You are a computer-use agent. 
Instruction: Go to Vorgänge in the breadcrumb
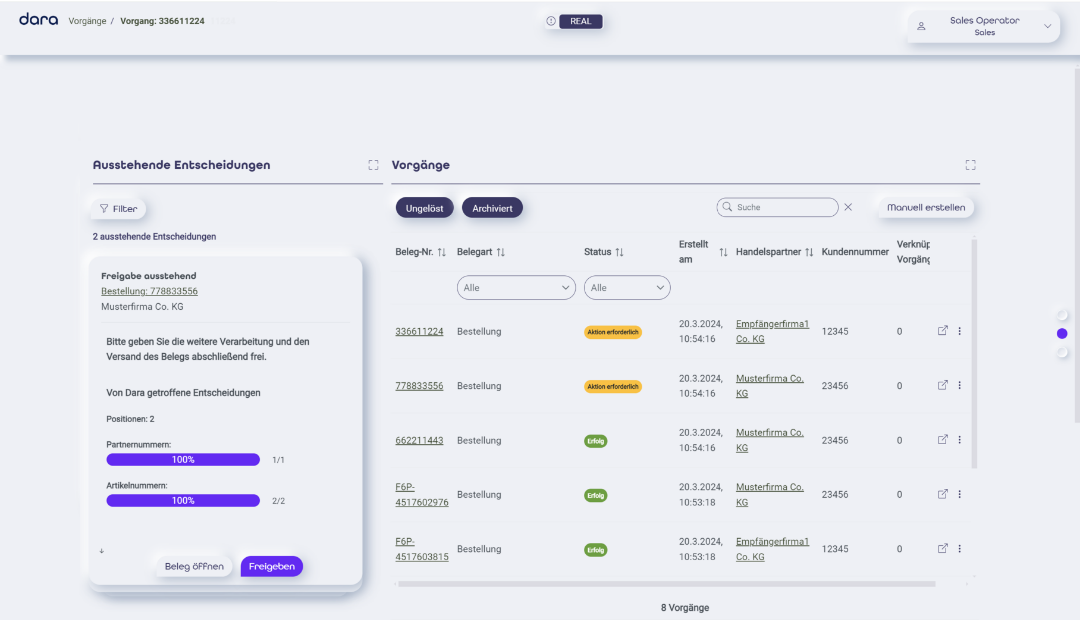(x=87, y=21)
